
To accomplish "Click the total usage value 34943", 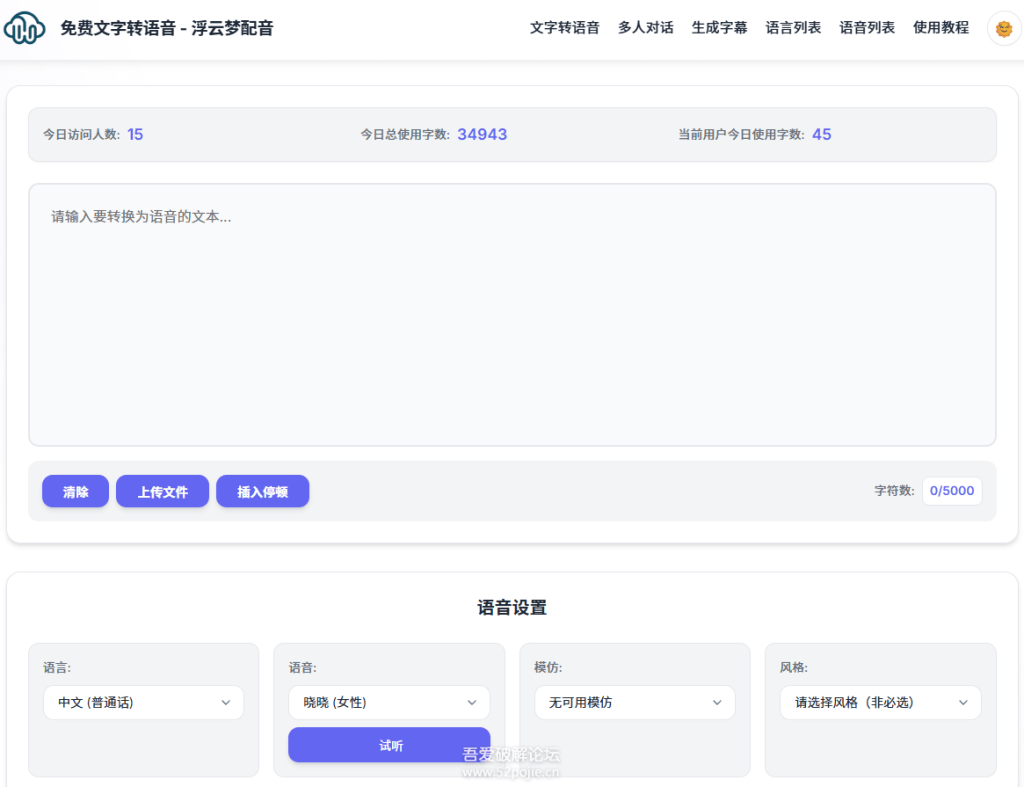I will point(482,135).
